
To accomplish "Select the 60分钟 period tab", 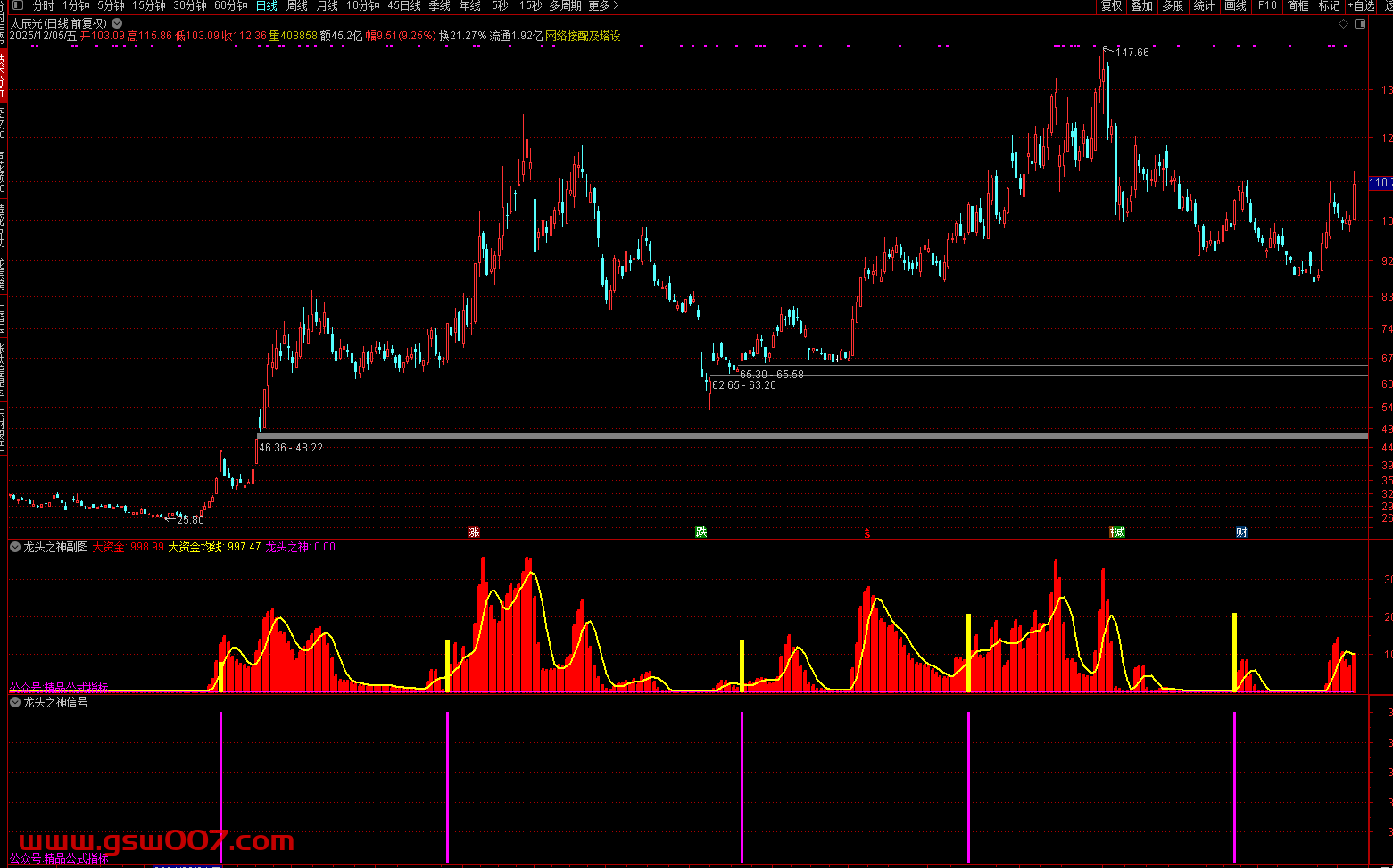I will click(231, 6).
